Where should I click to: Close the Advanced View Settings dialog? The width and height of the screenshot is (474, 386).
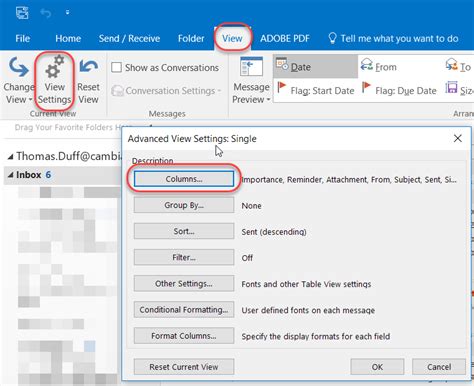point(458,138)
